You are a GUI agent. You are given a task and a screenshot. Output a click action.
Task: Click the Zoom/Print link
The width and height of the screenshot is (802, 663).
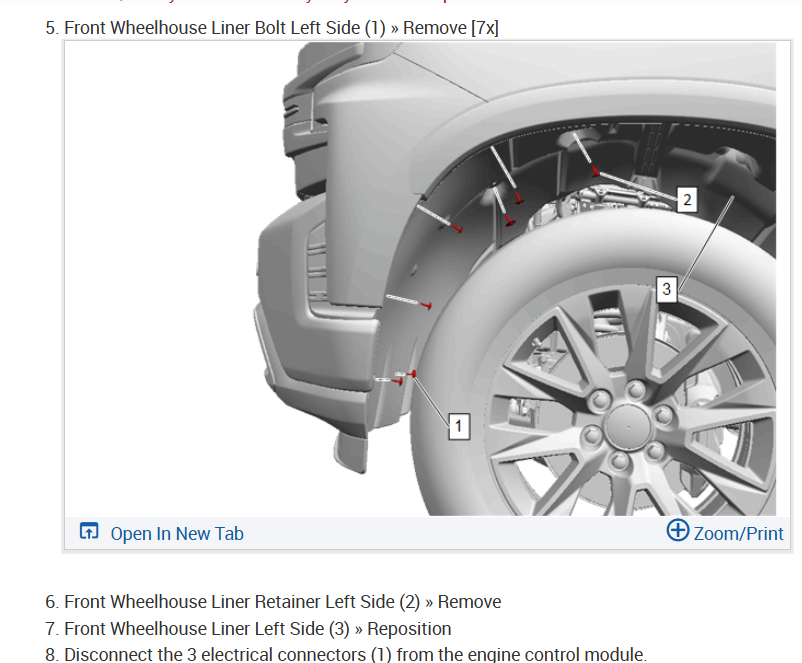[x=738, y=534]
